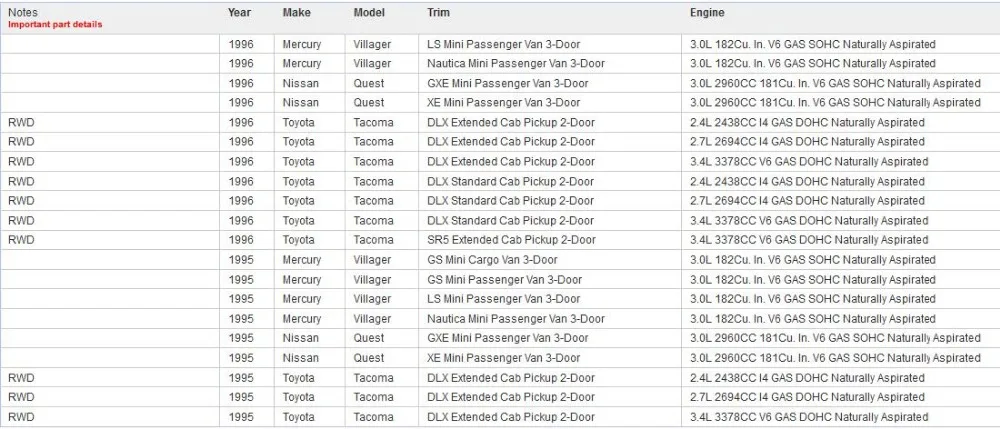Click the red "Important part details" text
The height and width of the screenshot is (429, 1000).
click(55, 23)
